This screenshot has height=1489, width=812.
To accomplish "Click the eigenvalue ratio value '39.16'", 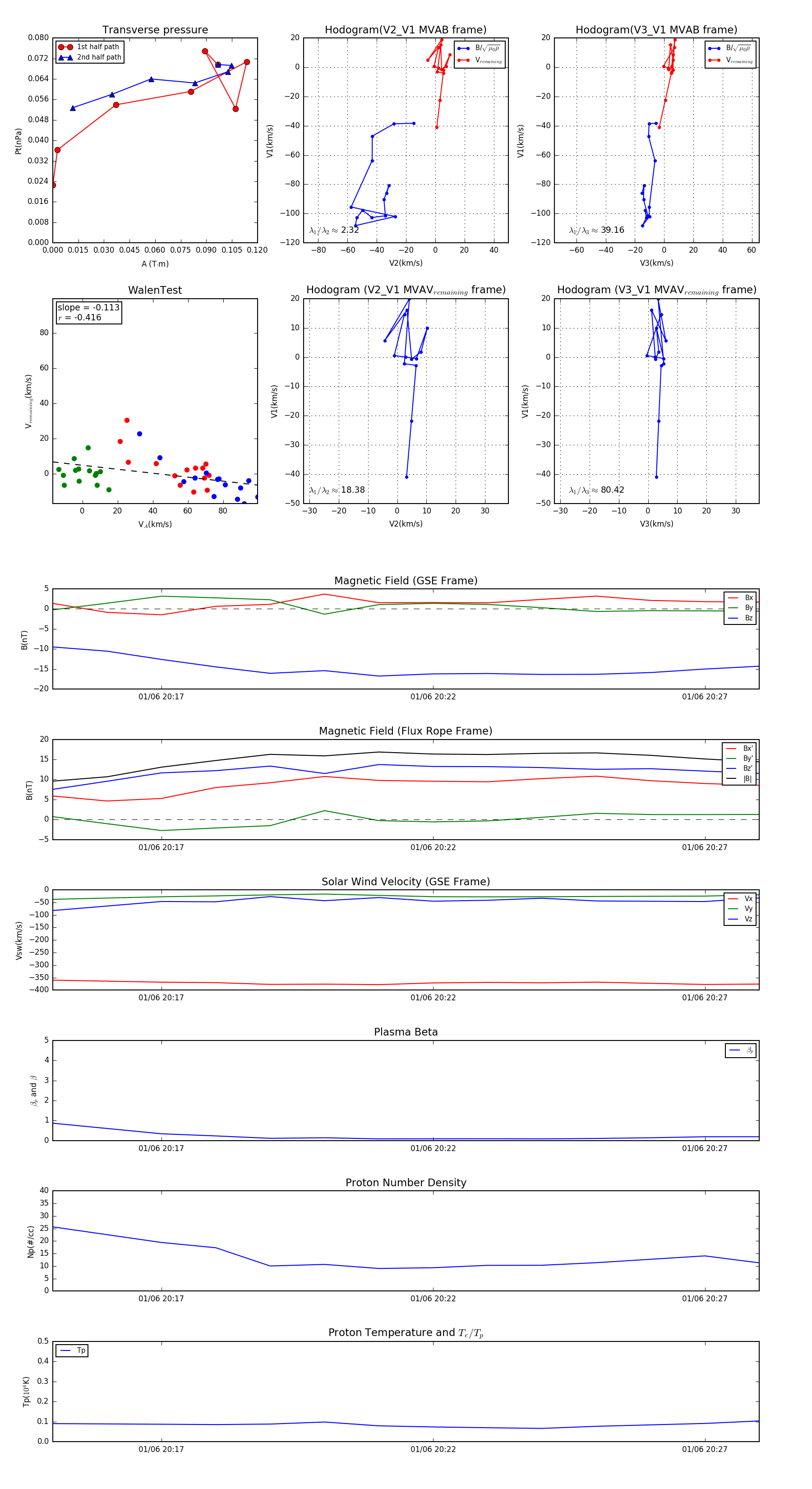I will click(612, 230).
